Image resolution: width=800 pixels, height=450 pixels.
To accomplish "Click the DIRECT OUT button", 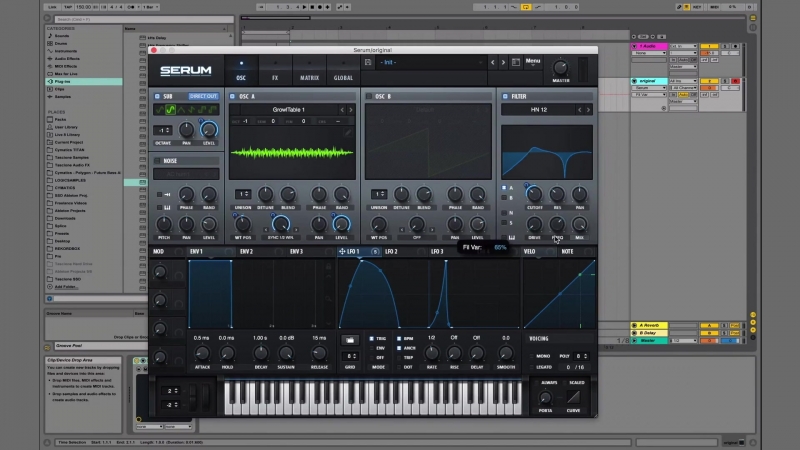I will [203, 96].
